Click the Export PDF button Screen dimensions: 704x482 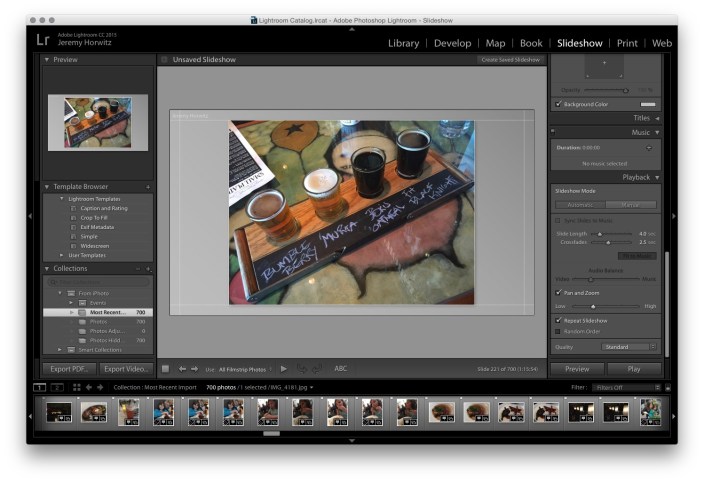[x=69, y=369]
